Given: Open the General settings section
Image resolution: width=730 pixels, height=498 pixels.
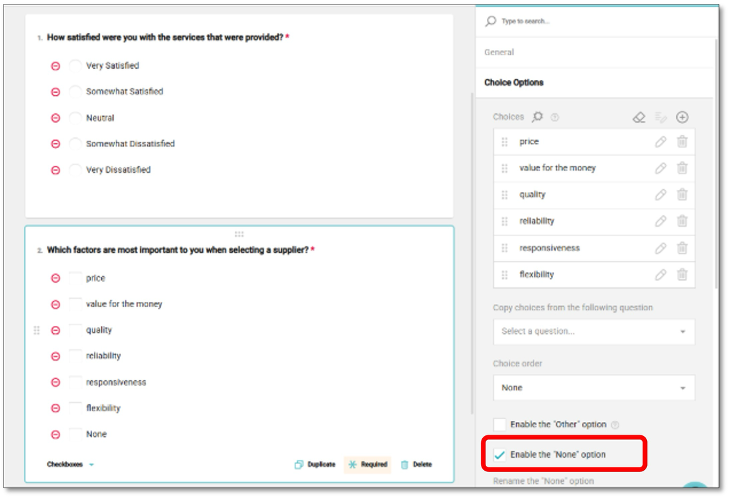Looking at the screenshot, I should 499,52.
